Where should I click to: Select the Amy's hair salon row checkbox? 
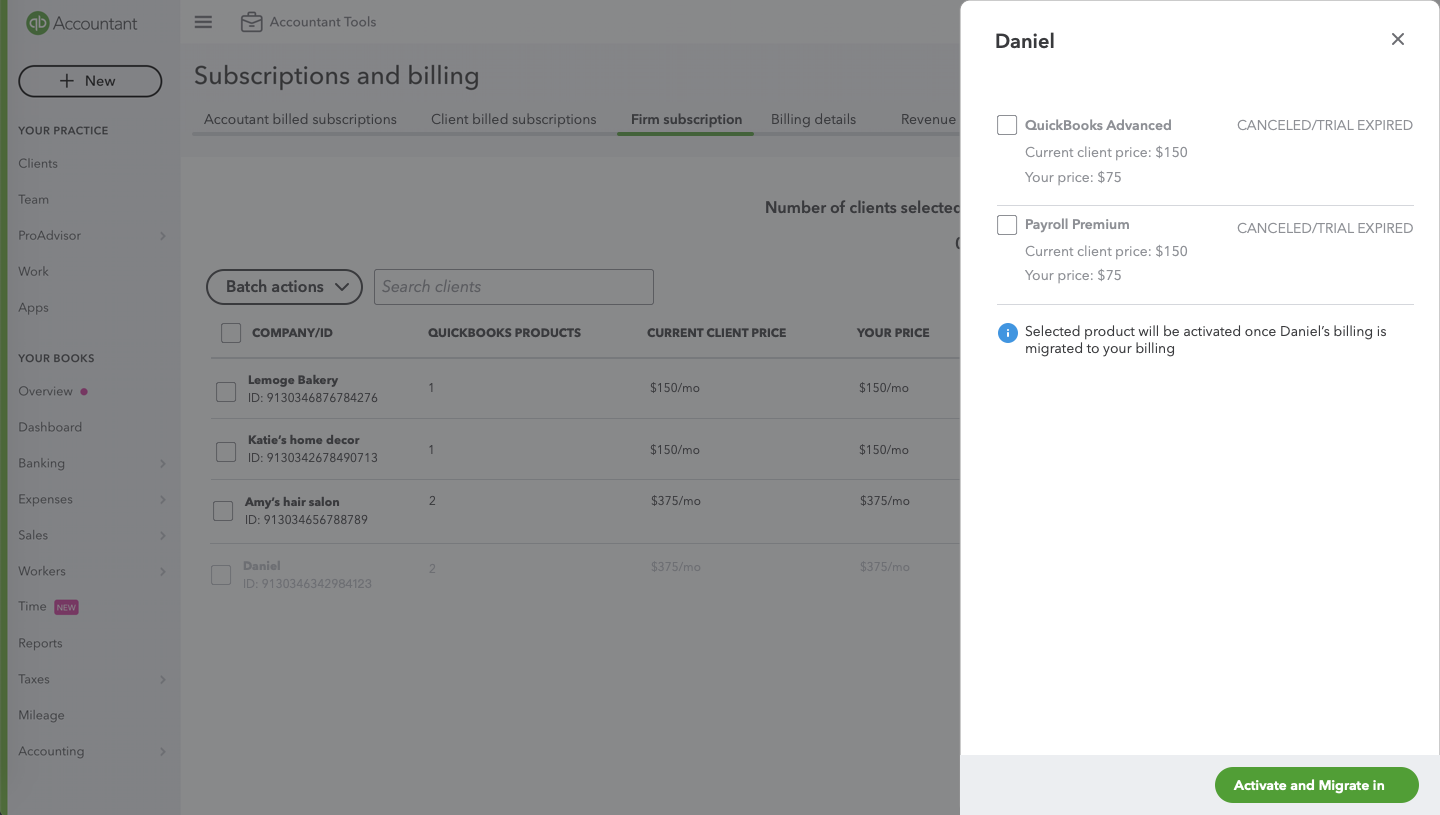click(x=223, y=511)
